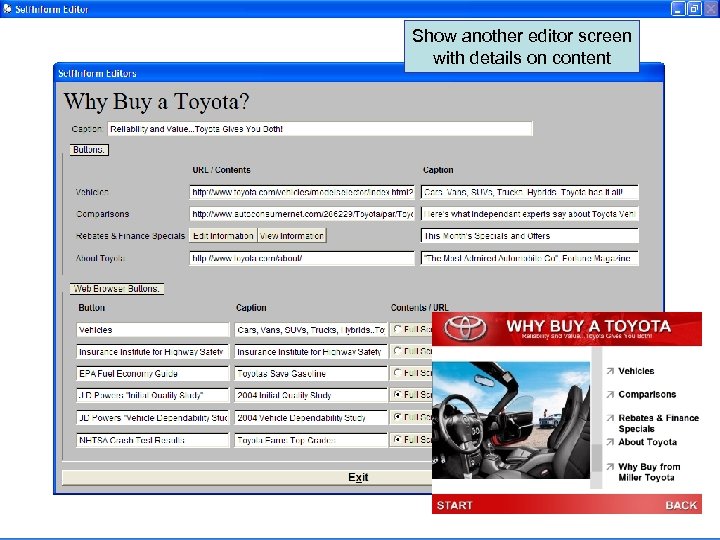Click the Contents / URL column header
The image size is (720, 540).
[x=420, y=308]
